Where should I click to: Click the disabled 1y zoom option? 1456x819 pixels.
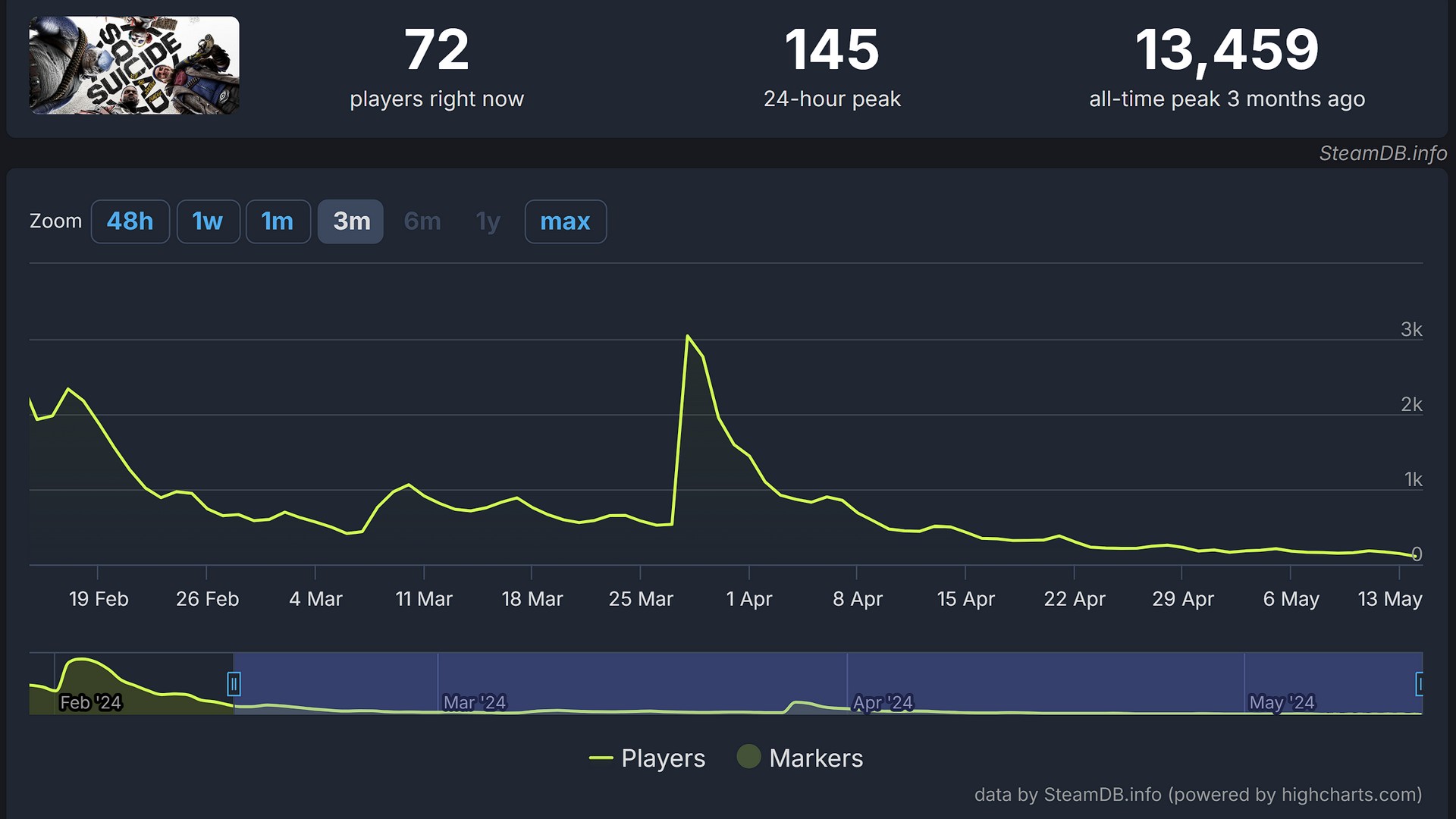click(488, 221)
